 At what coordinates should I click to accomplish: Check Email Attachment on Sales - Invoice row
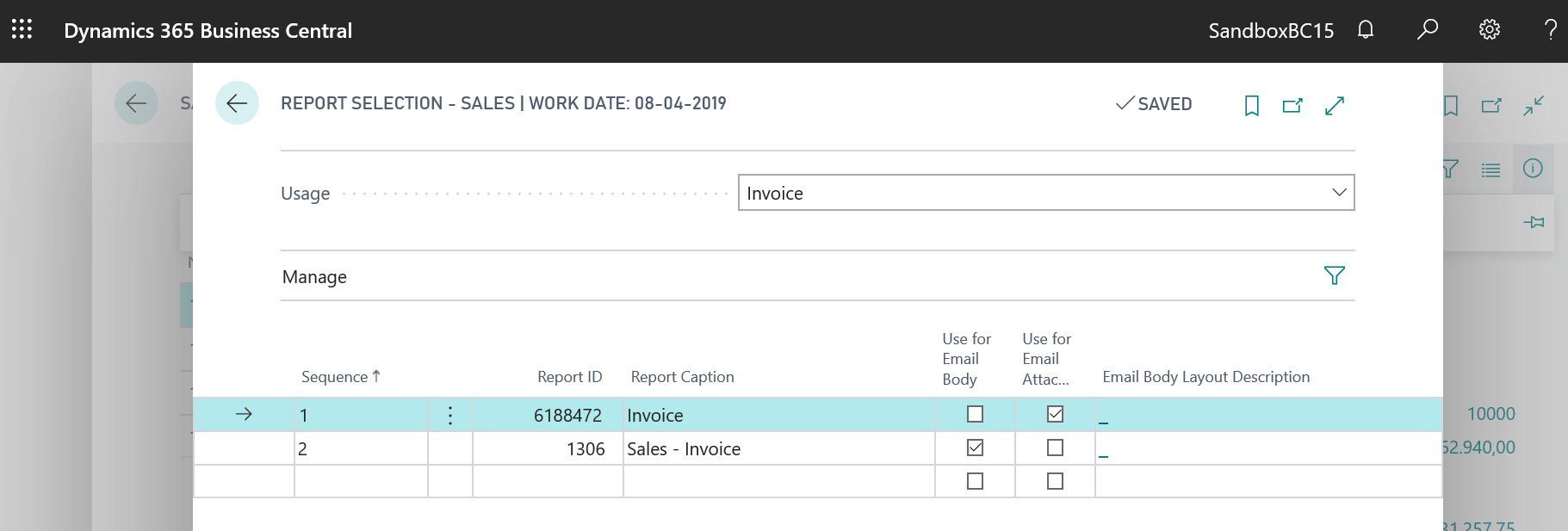coord(1055,448)
